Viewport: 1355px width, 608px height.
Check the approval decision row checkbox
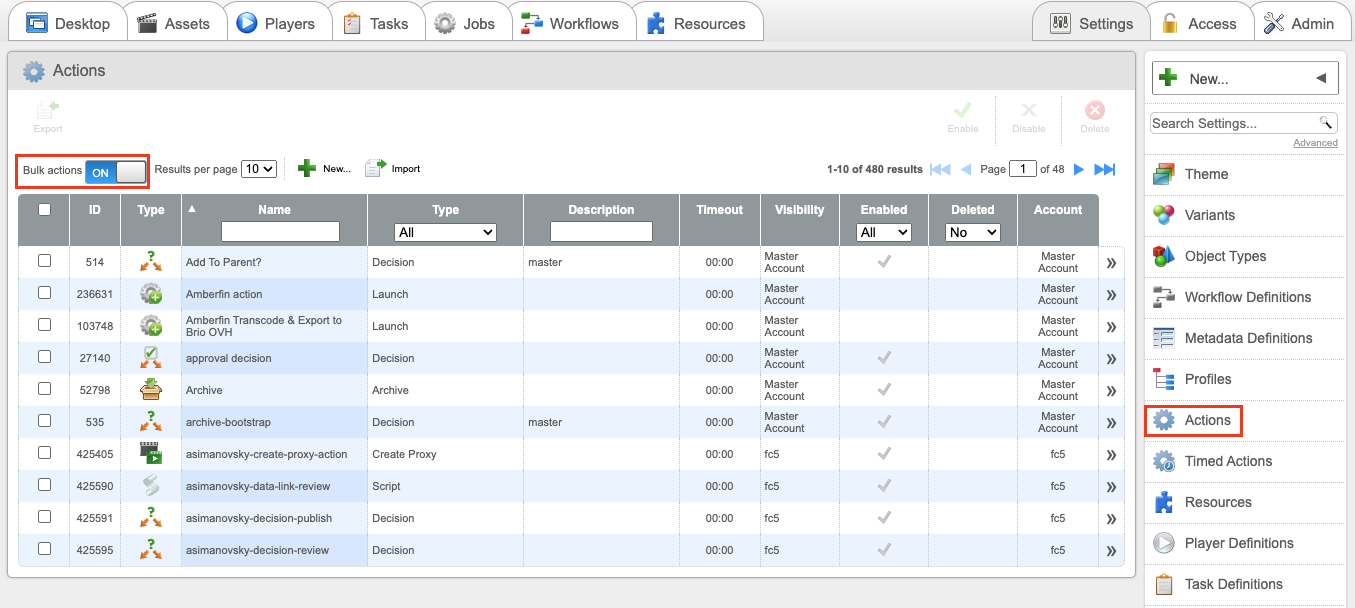pos(44,357)
